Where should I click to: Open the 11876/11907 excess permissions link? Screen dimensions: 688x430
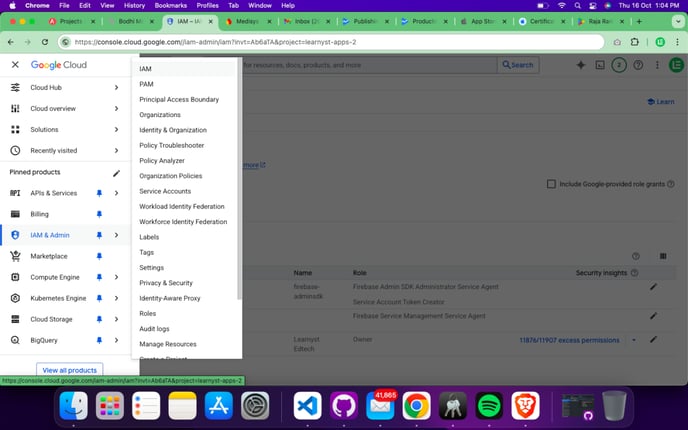pyautogui.click(x=570, y=340)
